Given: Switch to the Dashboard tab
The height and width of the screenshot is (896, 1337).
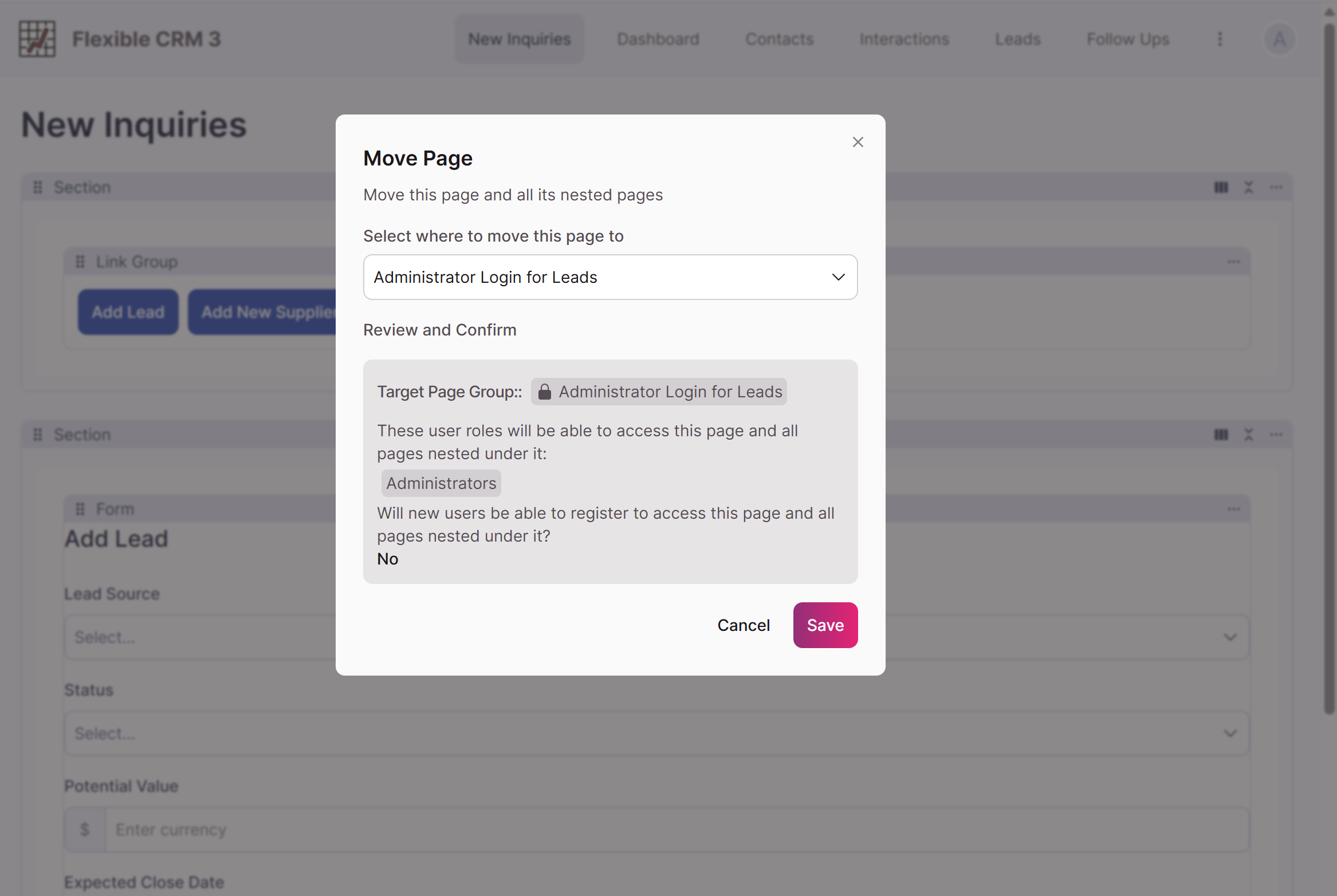Looking at the screenshot, I should 658,39.
